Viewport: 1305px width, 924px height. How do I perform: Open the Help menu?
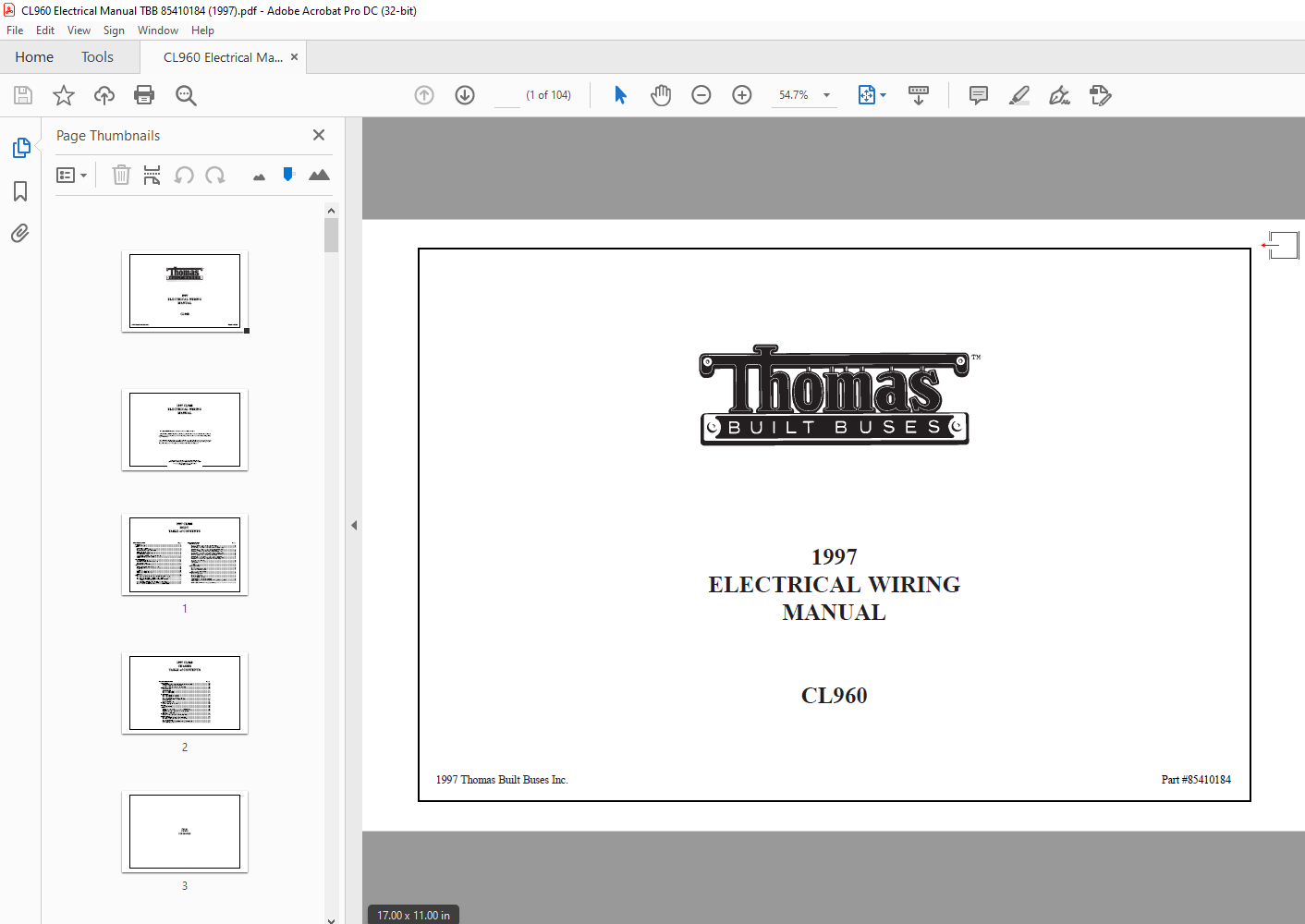coord(202,30)
